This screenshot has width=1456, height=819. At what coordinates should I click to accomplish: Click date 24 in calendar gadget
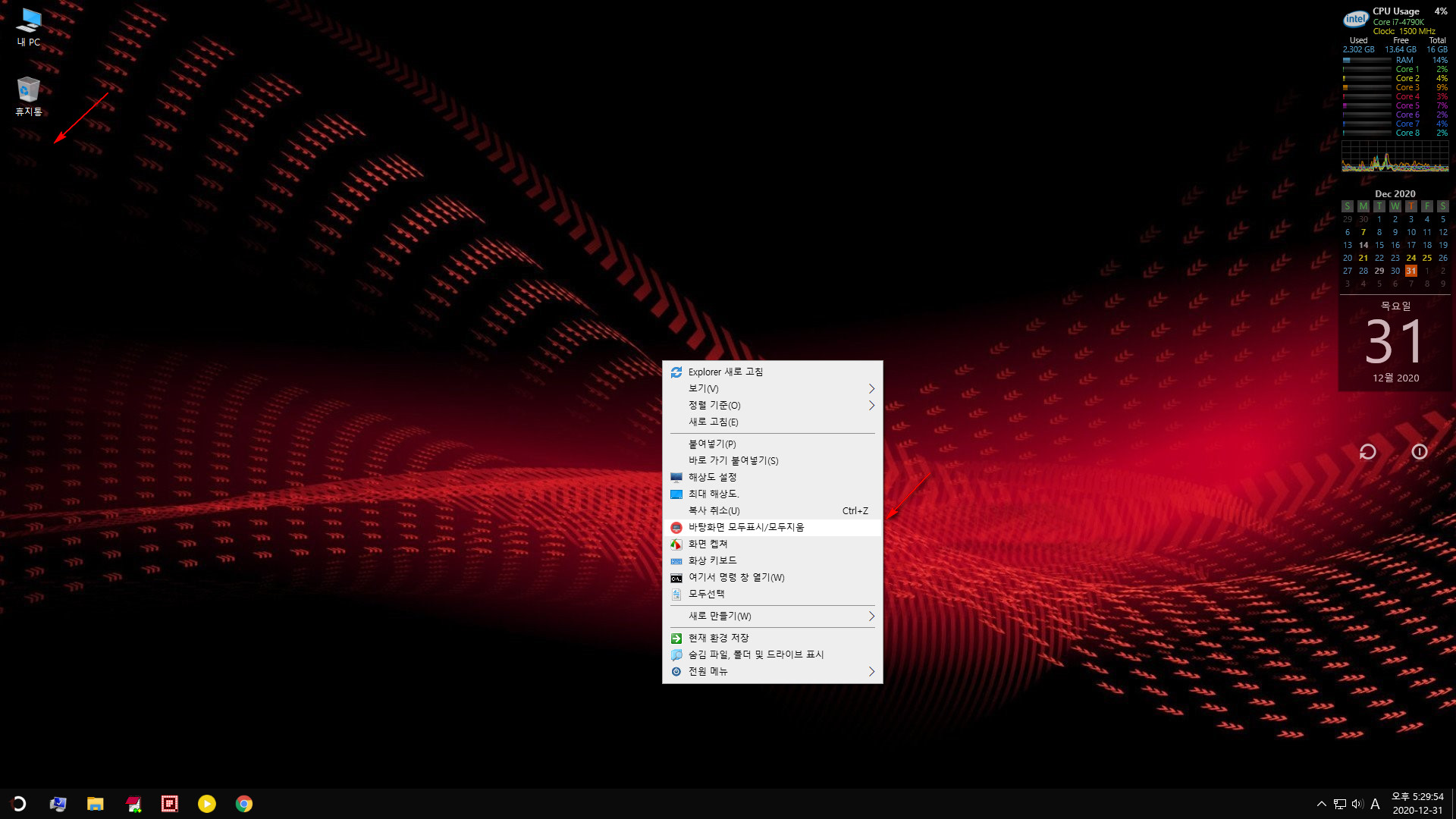coord(1411,258)
